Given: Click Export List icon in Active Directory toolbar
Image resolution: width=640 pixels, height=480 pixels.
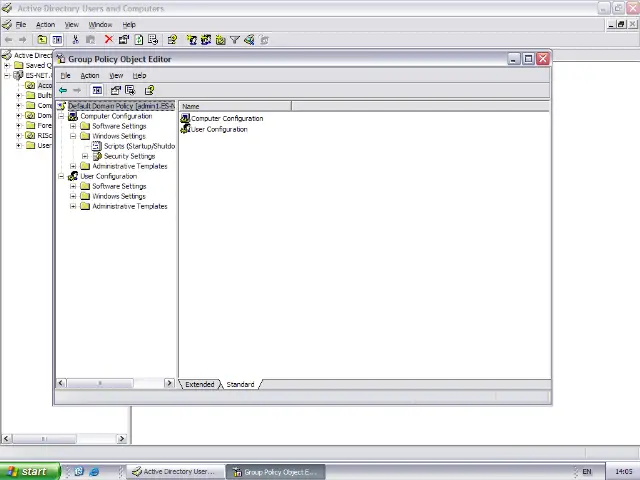Looking at the screenshot, I should pos(153,40).
